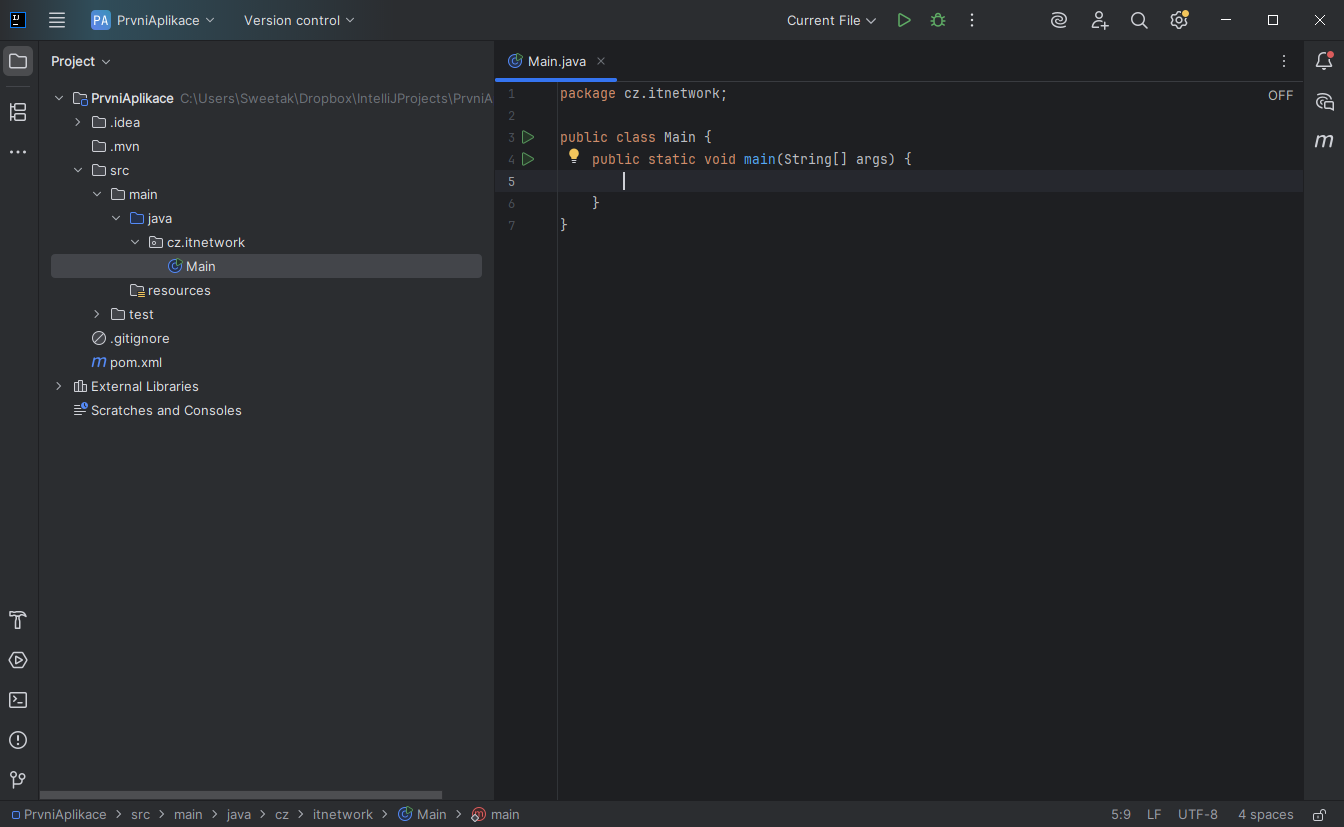Click the yellow light bulb intention icon

coord(574,156)
